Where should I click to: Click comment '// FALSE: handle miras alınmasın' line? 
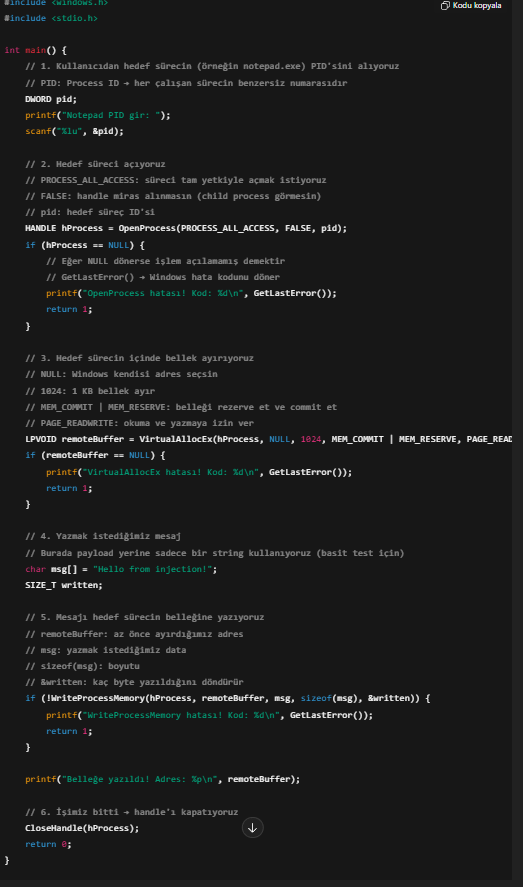[173, 196]
